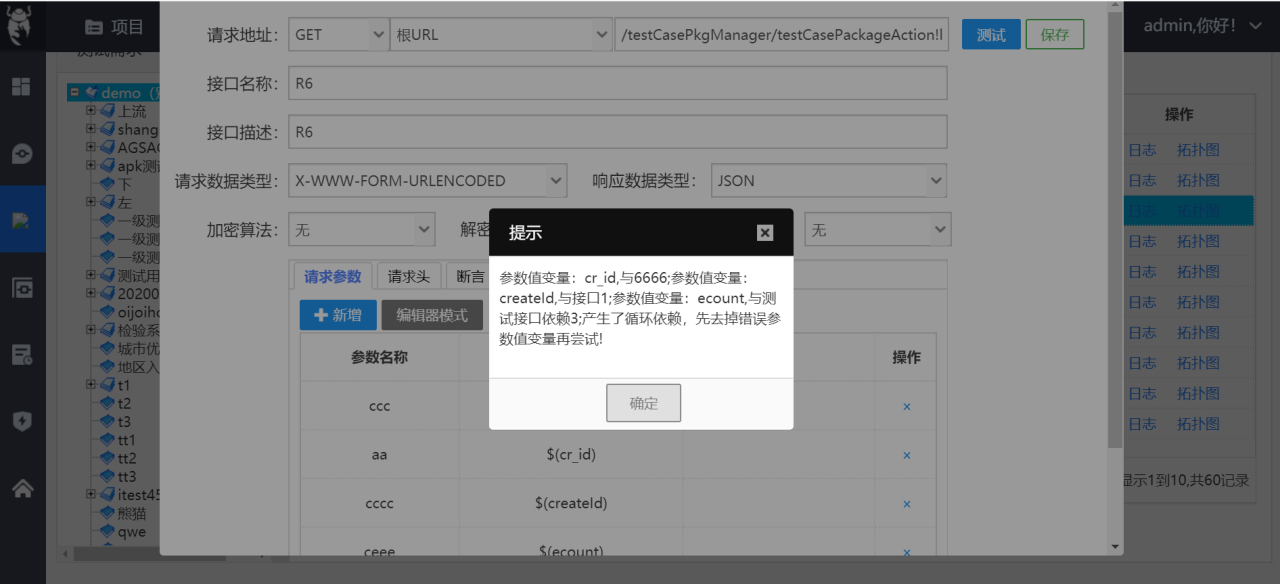Expand the 检验系 tree node
Image resolution: width=1280 pixels, height=584 pixels.
(x=91, y=330)
